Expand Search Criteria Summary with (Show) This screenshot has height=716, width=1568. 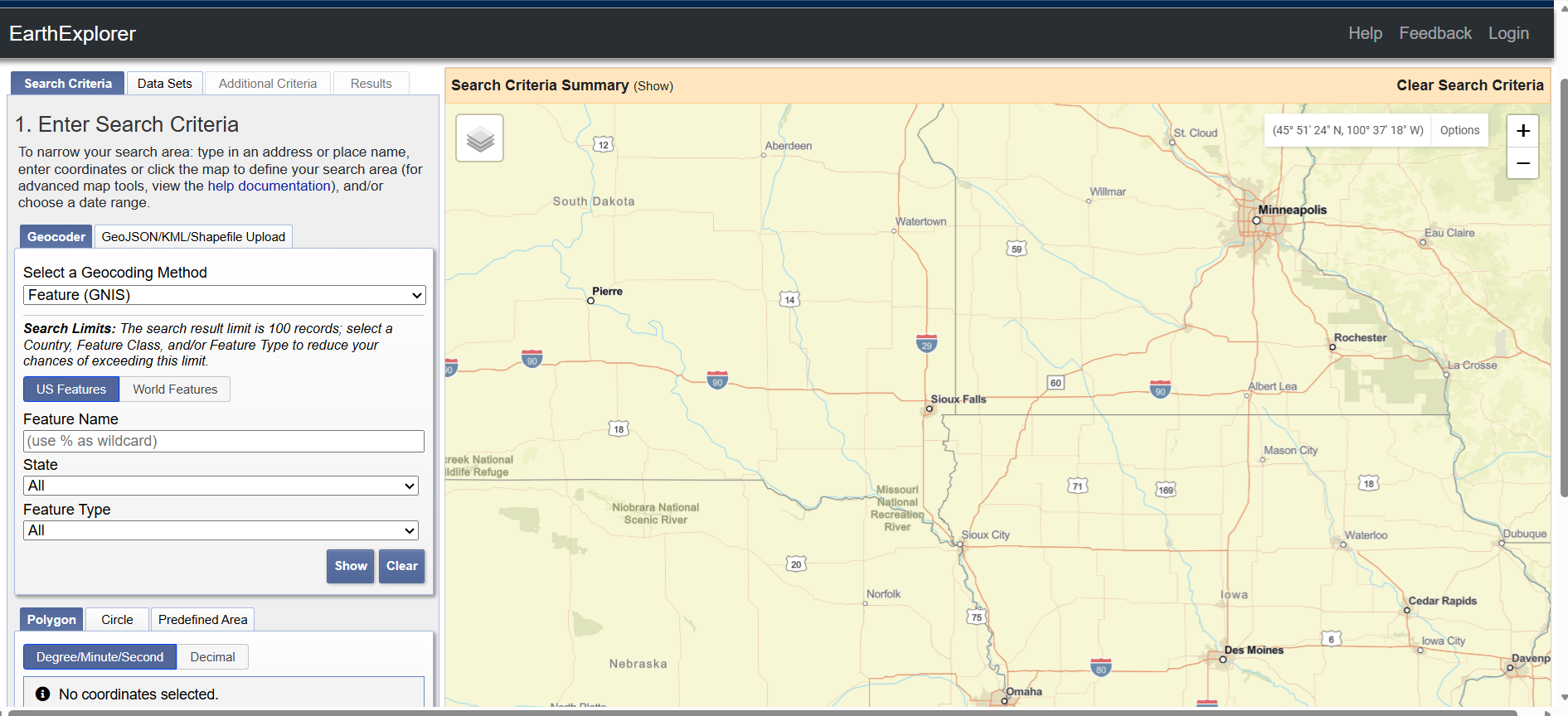point(653,86)
